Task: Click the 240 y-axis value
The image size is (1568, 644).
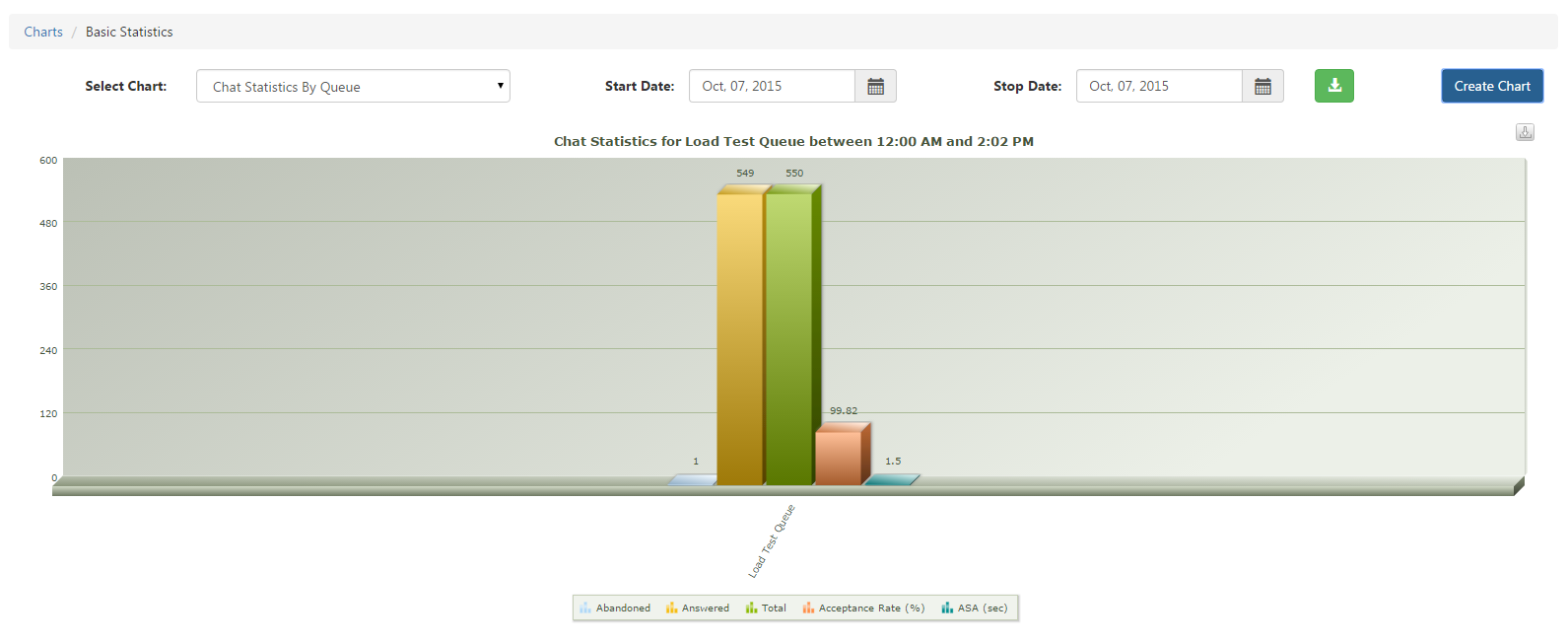Action: point(48,350)
